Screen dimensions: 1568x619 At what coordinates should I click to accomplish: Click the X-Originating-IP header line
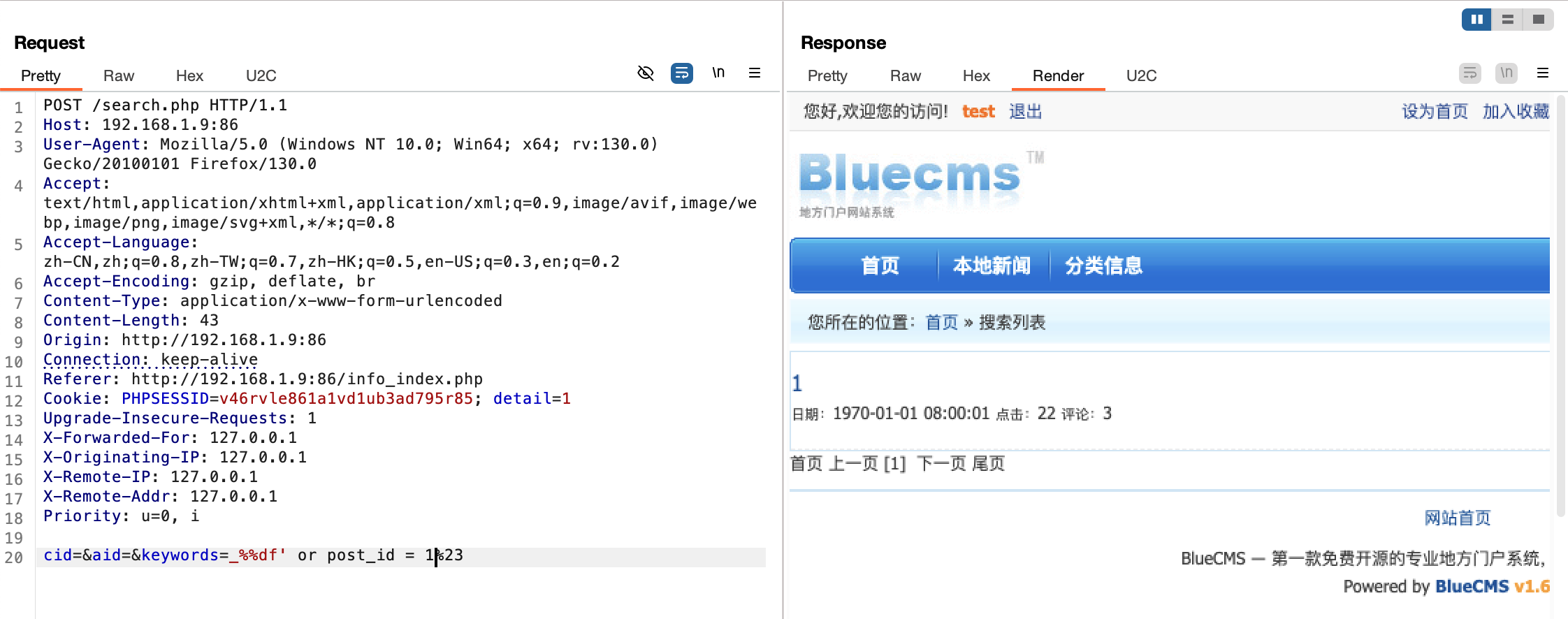pos(175,457)
